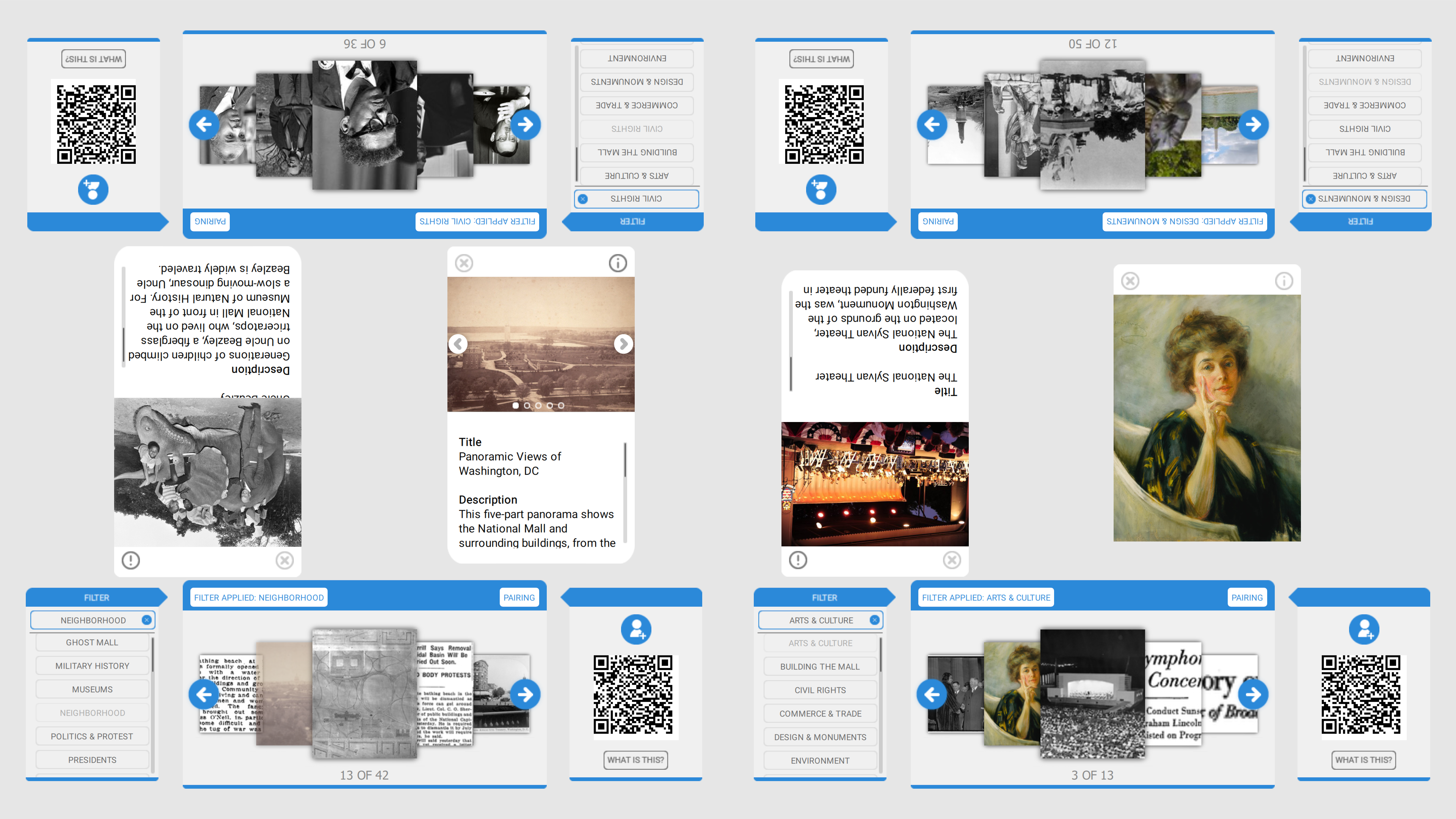Click add-user icon above bottom-right QR code
The height and width of the screenshot is (819, 1456).
pos(1364,629)
